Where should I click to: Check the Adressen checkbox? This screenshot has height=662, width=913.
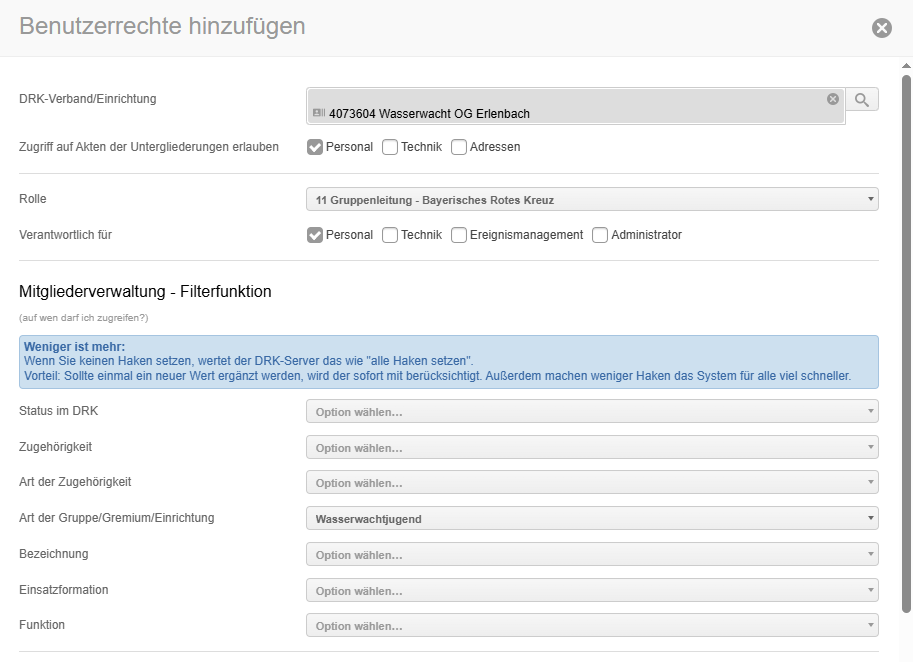pos(459,147)
